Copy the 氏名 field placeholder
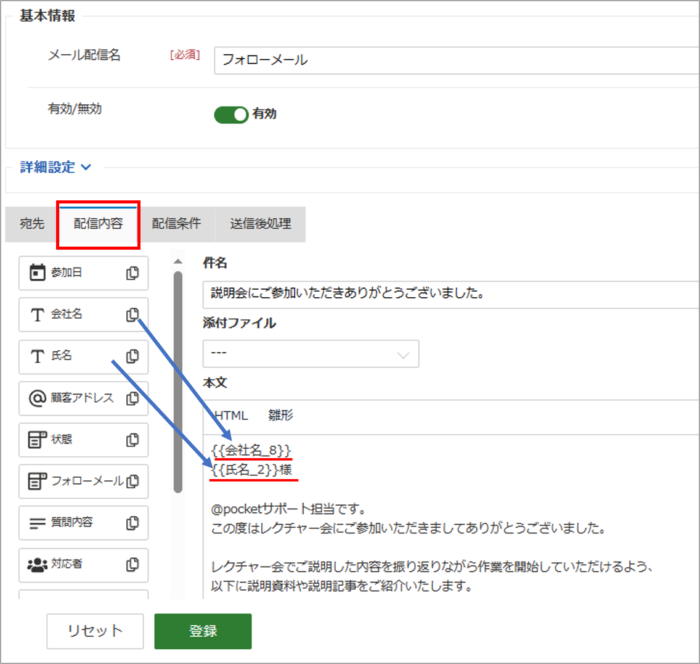The height and width of the screenshot is (664, 700). click(x=132, y=356)
